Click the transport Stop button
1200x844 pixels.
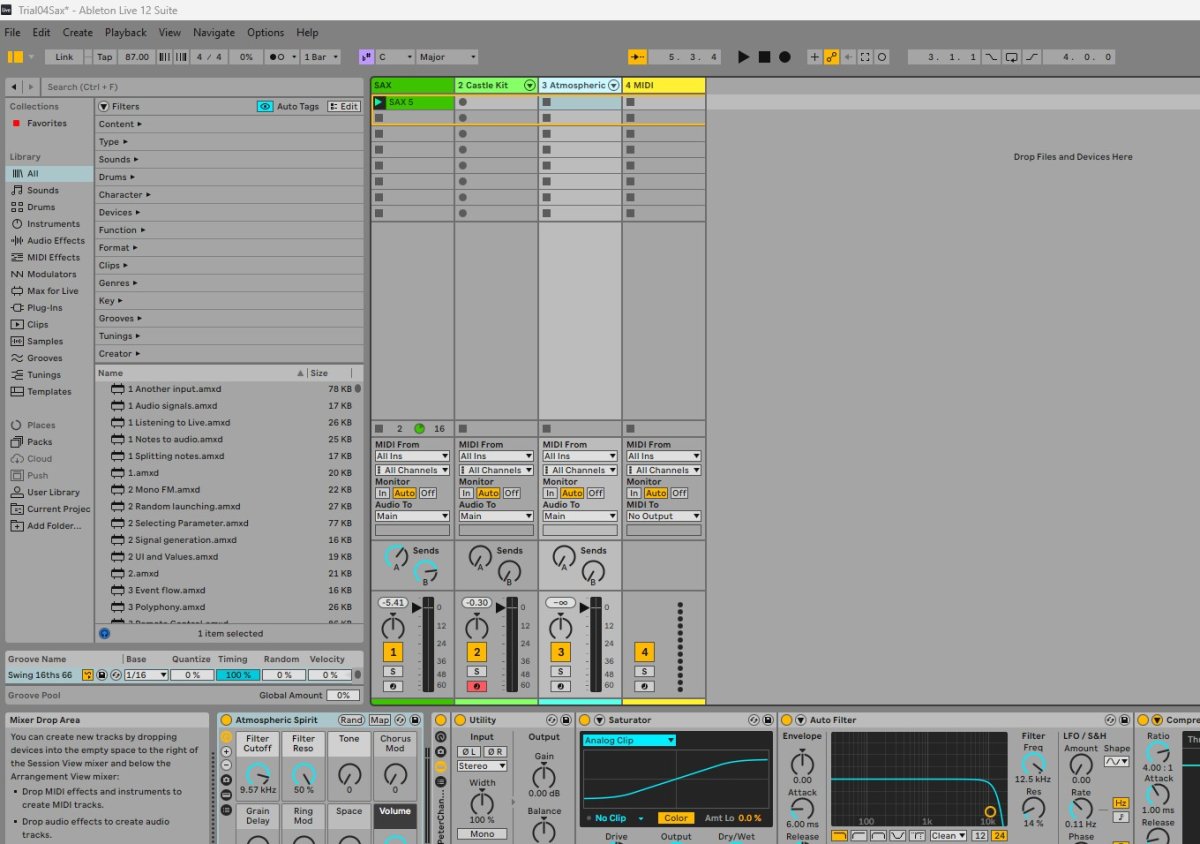click(x=764, y=57)
